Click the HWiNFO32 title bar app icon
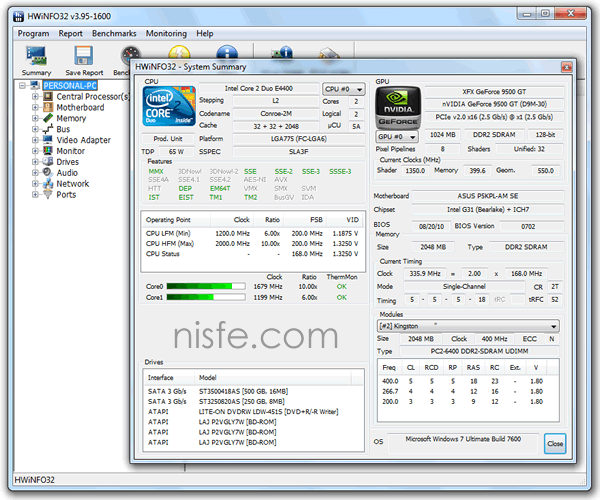600x500 pixels. tap(18, 16)
